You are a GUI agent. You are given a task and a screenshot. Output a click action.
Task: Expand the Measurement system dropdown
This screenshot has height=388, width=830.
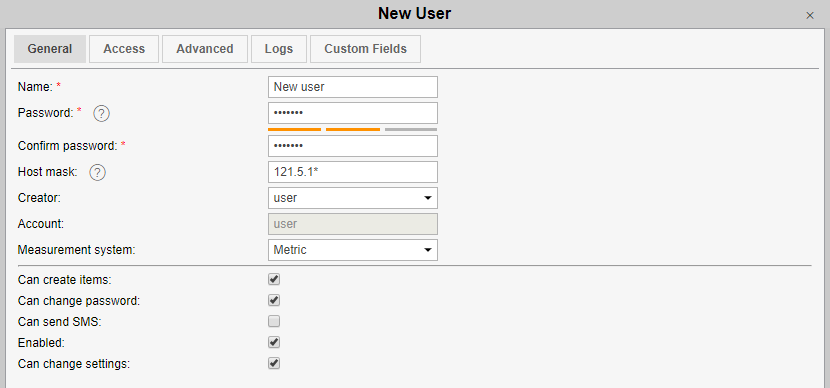[x=353, y=250]
